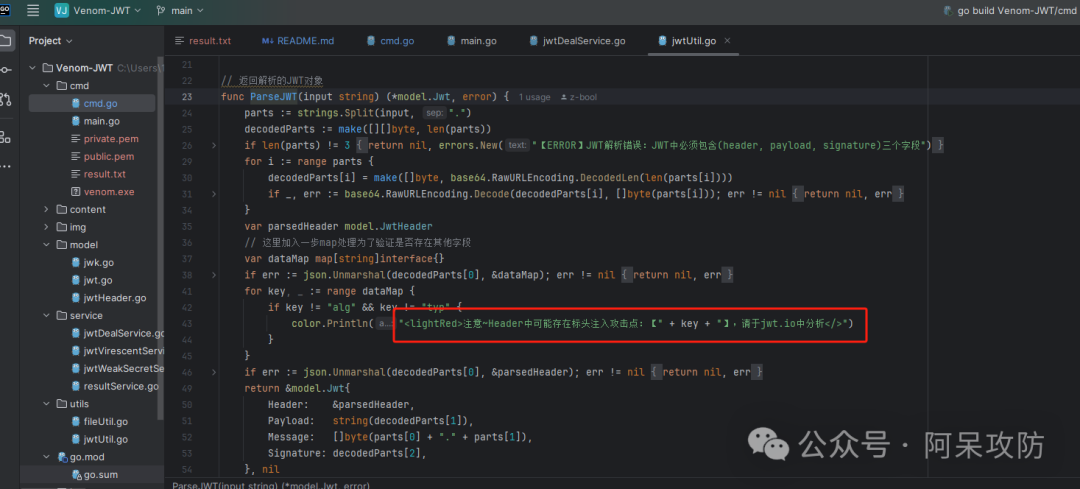Click the color.Println call on line 43
Image resolution: width=1080 pixels, height=489 pixels.
click(x=332, y=323)
